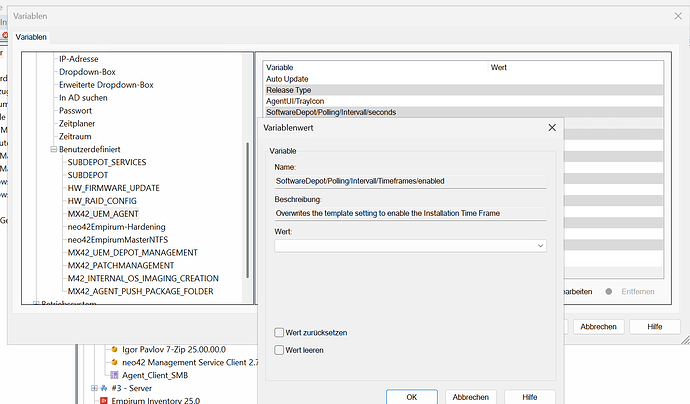Close the Variablenwert dialog with X
690x404 pixels.
click(552, 128)
